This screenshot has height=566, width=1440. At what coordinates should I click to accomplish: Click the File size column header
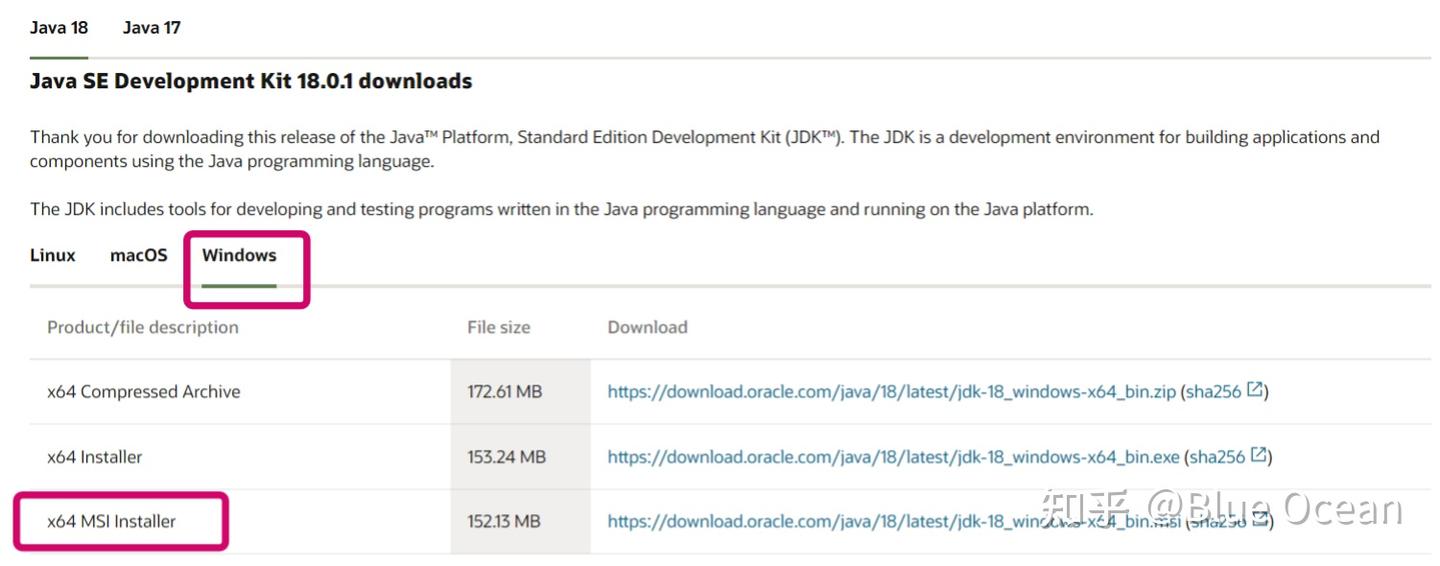pos(498,327)
